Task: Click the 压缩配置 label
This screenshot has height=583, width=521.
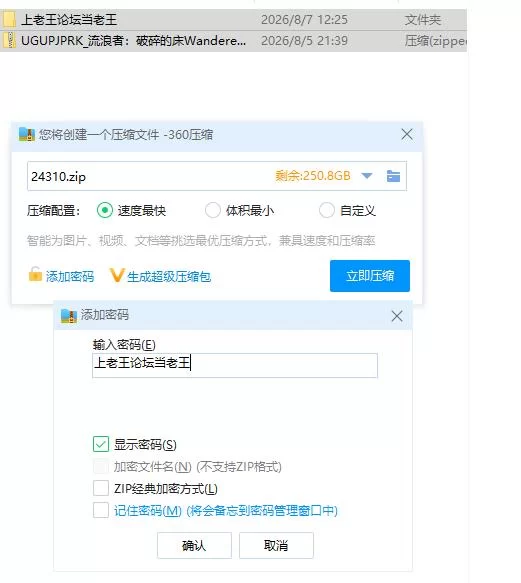Action: coord(53,211)
